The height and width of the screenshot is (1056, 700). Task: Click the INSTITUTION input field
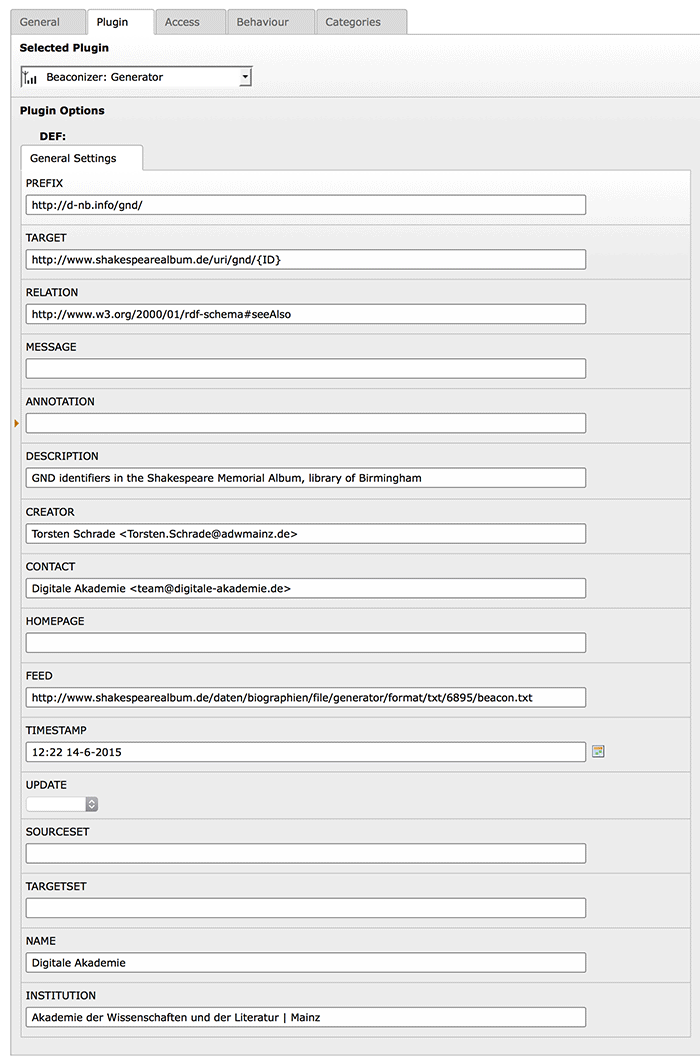(305, 1017)
